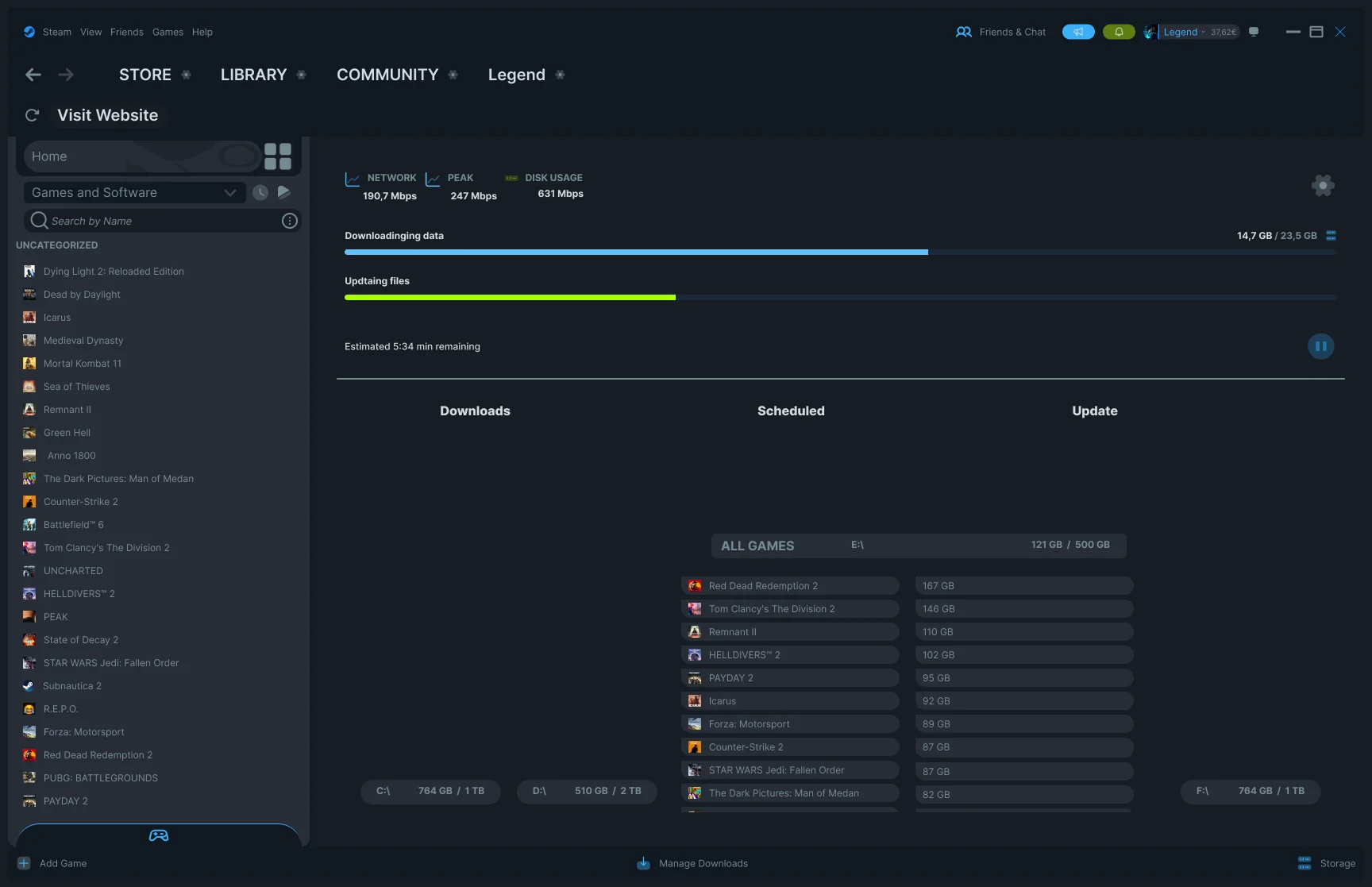
Task: Click the Steam logo icon
Action: pos(29,32)
